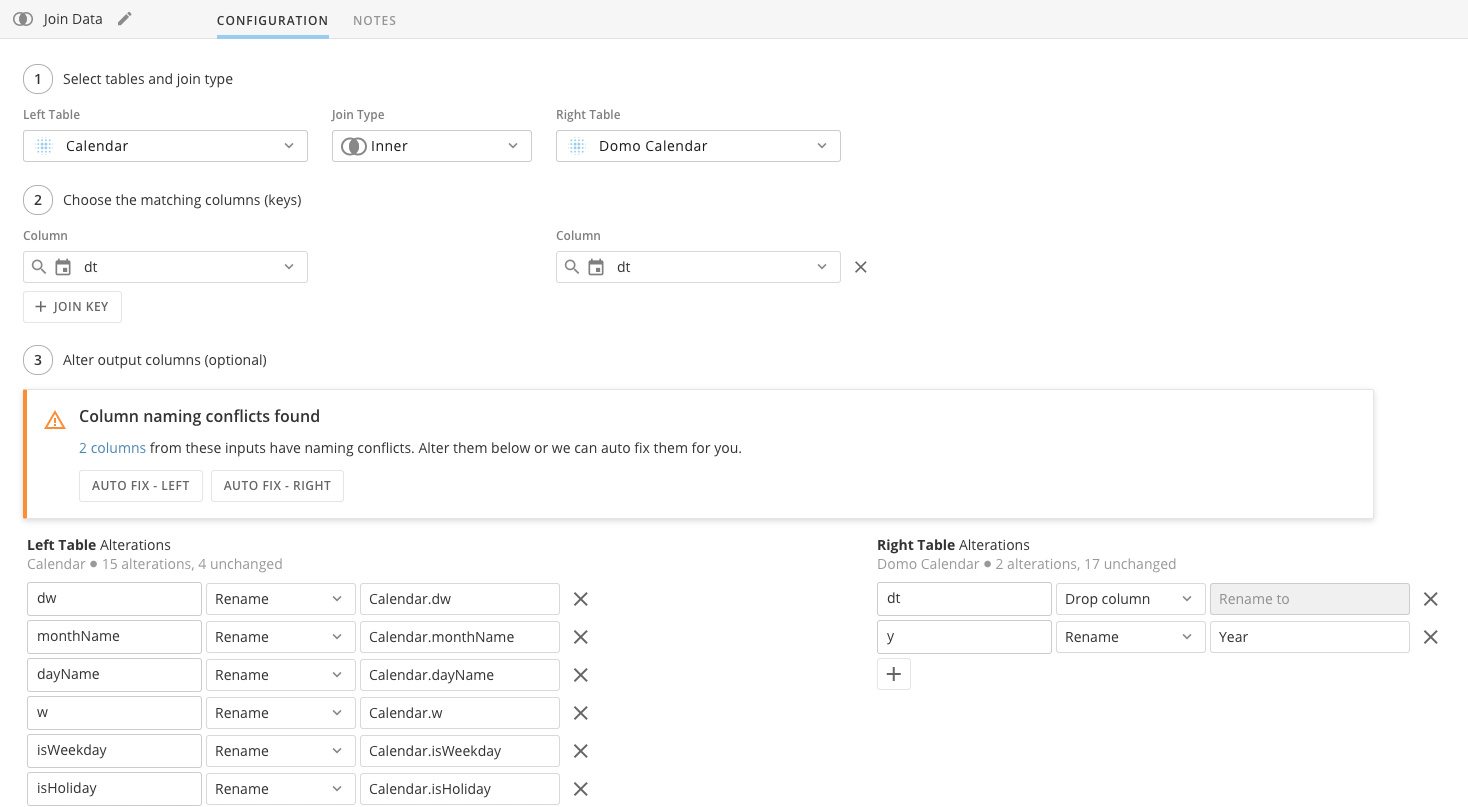This screenshot has height=807, width=1468.
Task: Edit the Calendar.dayName rename field
Action: point(459,675)
